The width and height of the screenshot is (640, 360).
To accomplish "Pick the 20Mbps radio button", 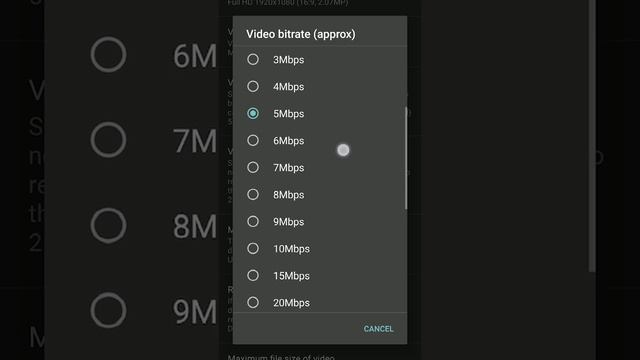I will point(253,302).
